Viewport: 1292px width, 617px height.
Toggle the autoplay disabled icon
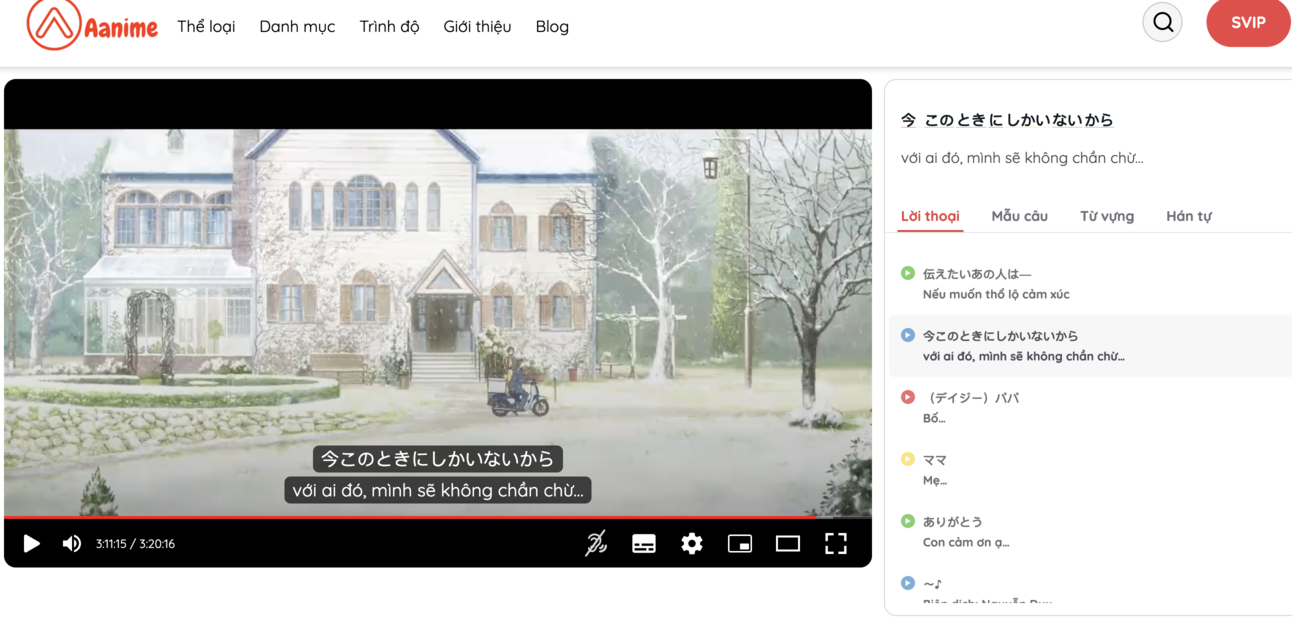pyautogui.click(x=596, y=544)
